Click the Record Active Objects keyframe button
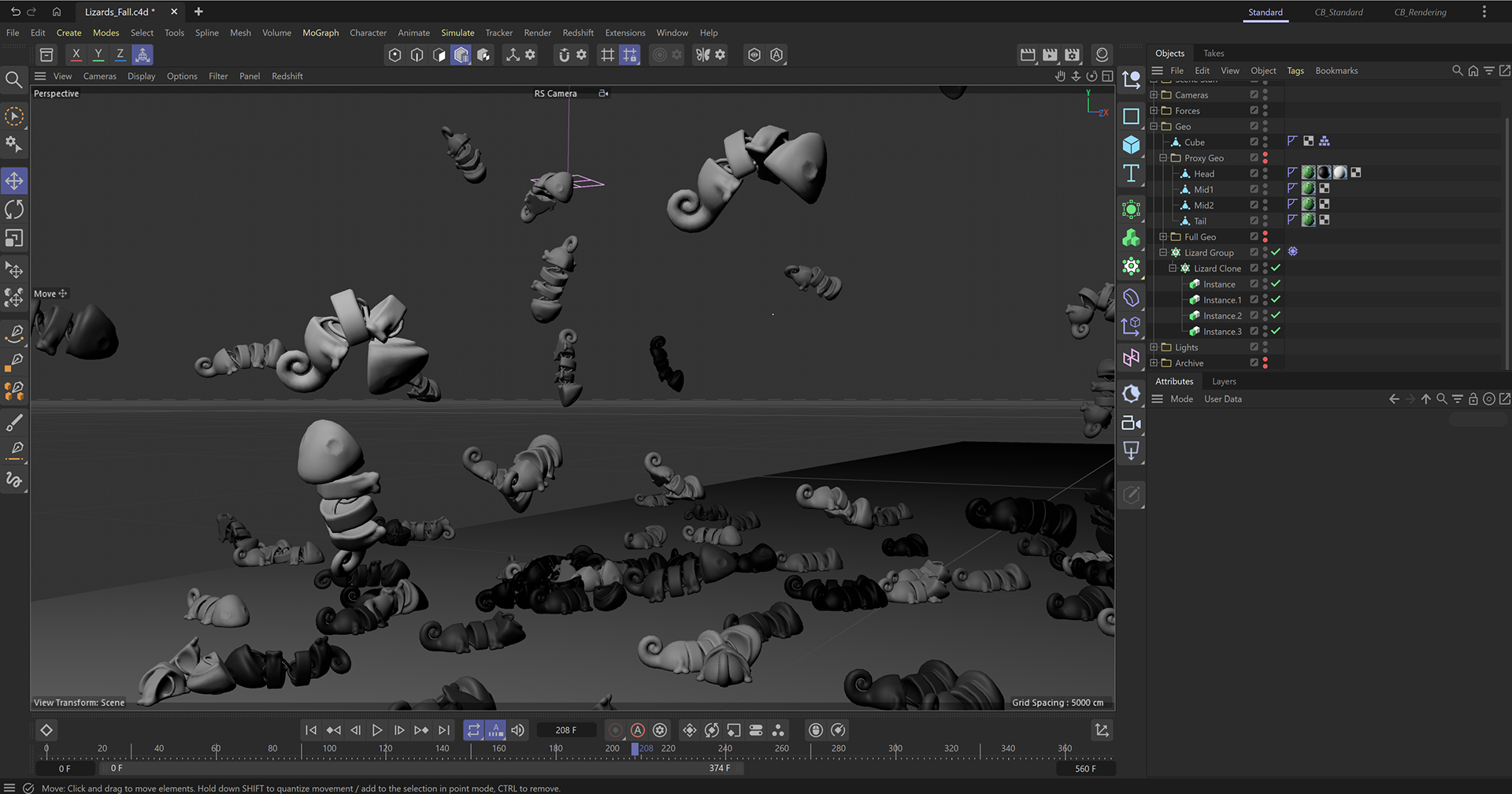1512x794 pixels. point(616,730)
